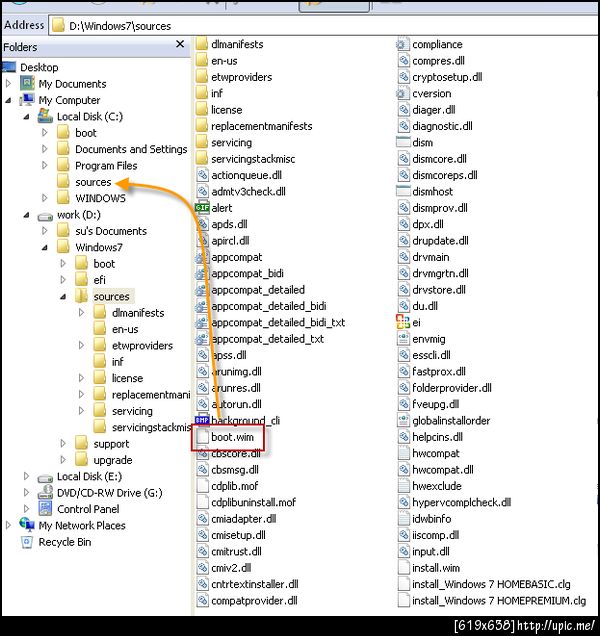Image resolution: width=600 pixels, height=636 pixels.
Task: Open Recycle Bin icon
Action: tap(27, 542)
